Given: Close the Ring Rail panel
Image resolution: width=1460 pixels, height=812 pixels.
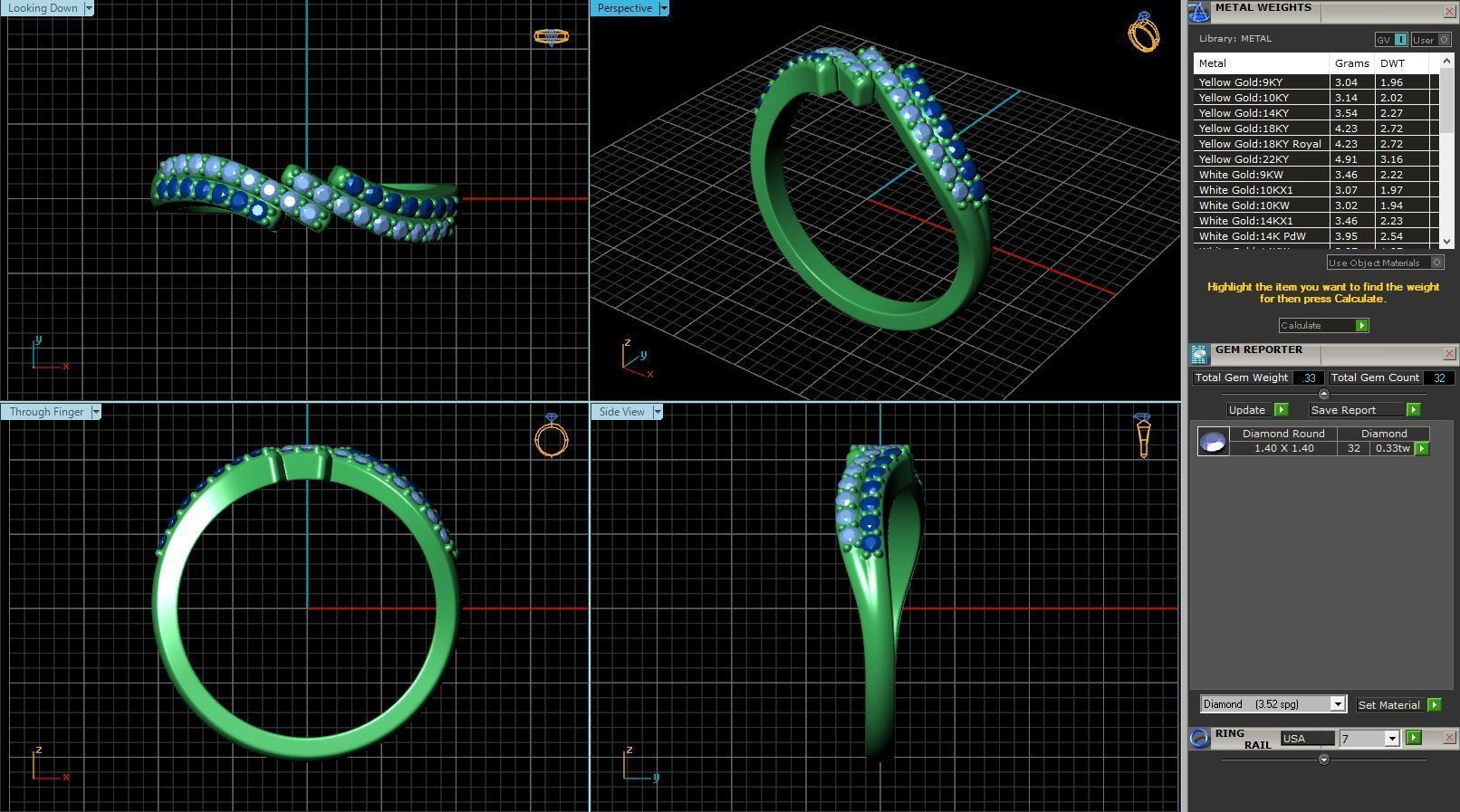Looking at the screenshot, I should point(1449,738).
